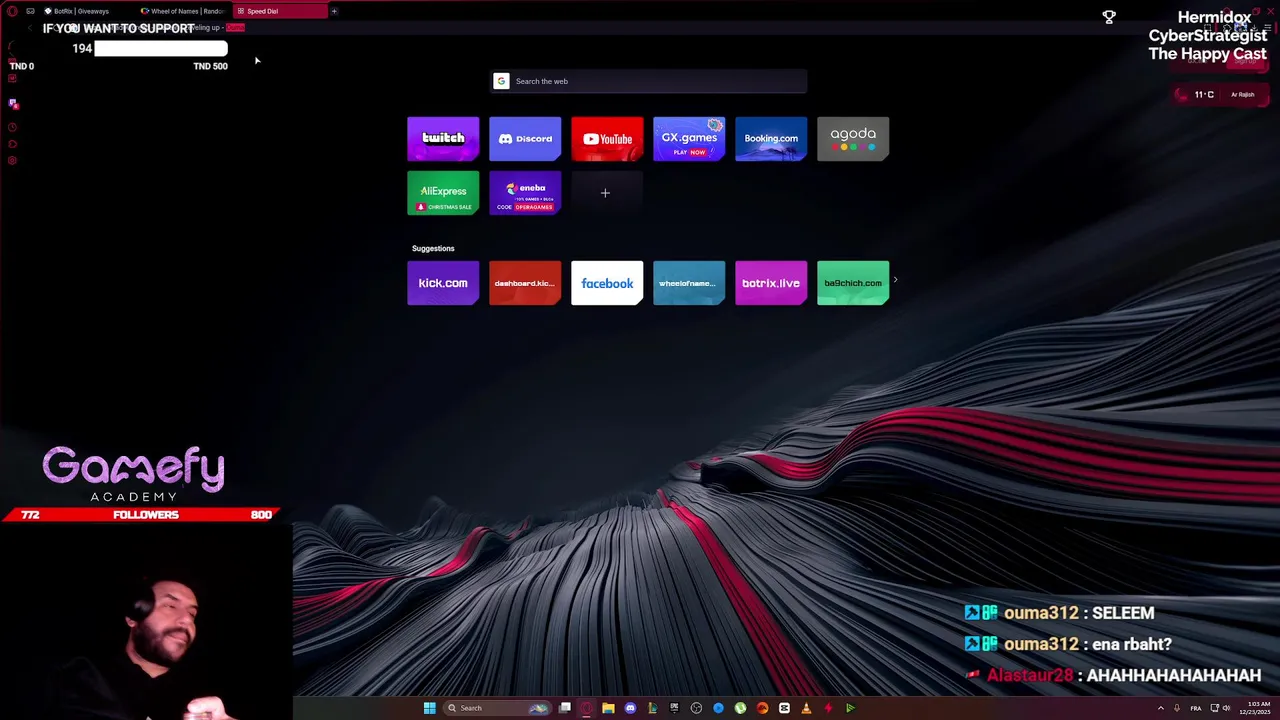This screenshot has width=1280, height=720.
Task: Click Opera GX taskbar icon
Action: tap(586, 708)
